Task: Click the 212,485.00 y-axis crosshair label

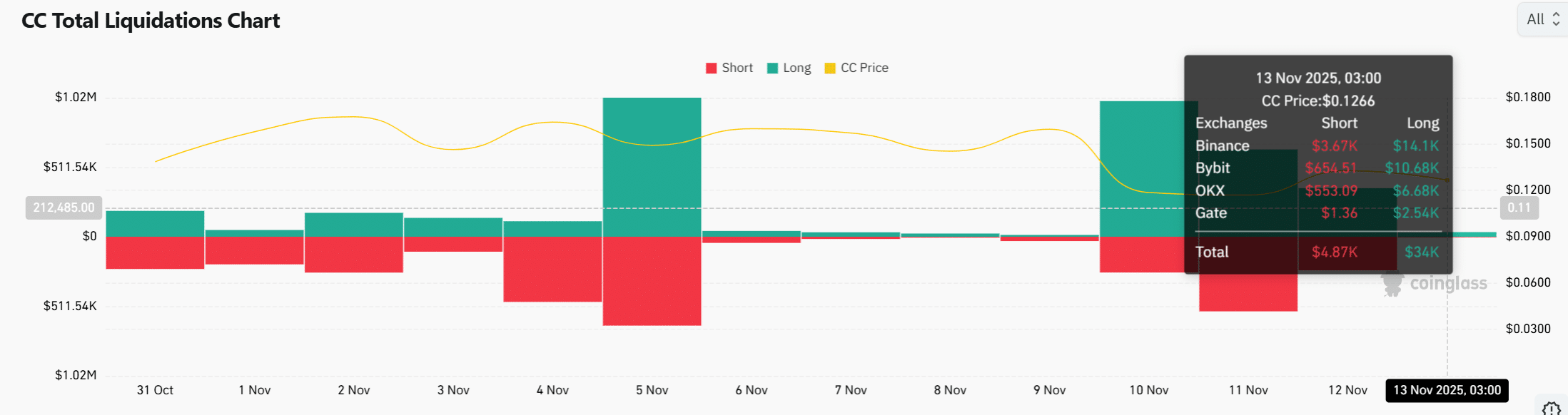Action: [x=64, y=207]
